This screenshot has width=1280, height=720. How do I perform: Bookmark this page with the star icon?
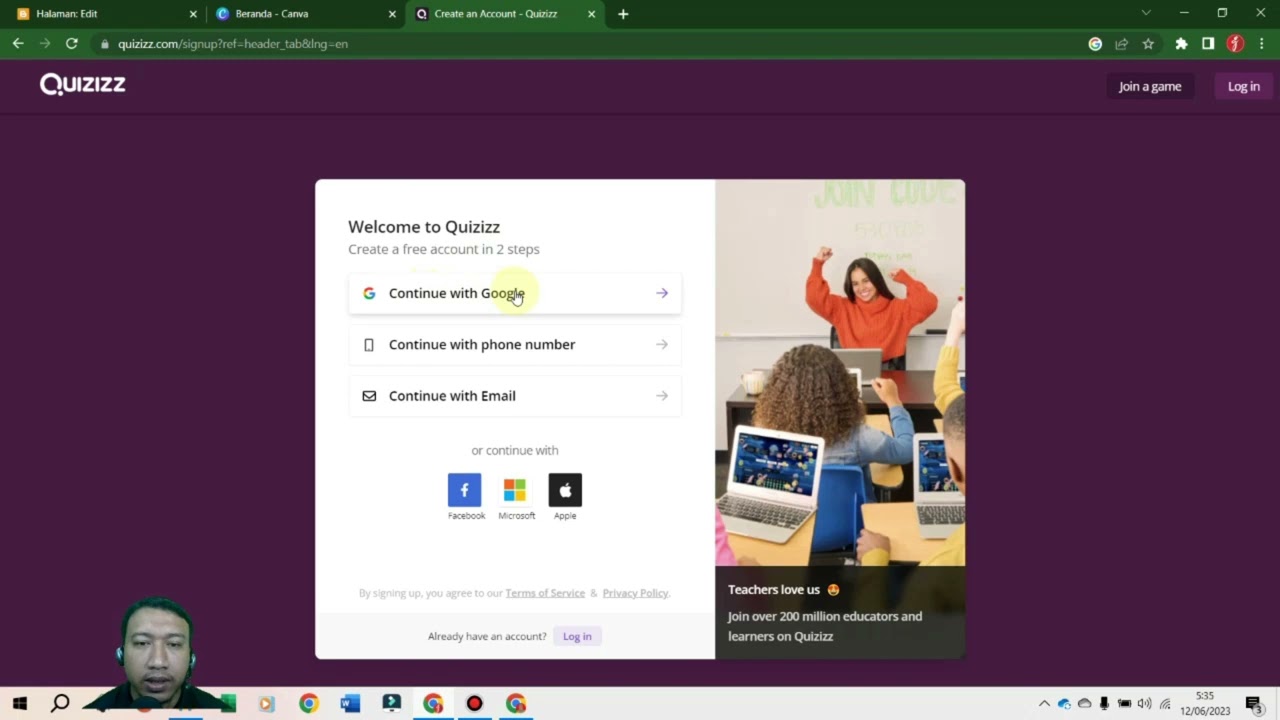[x=1148, y=44]
